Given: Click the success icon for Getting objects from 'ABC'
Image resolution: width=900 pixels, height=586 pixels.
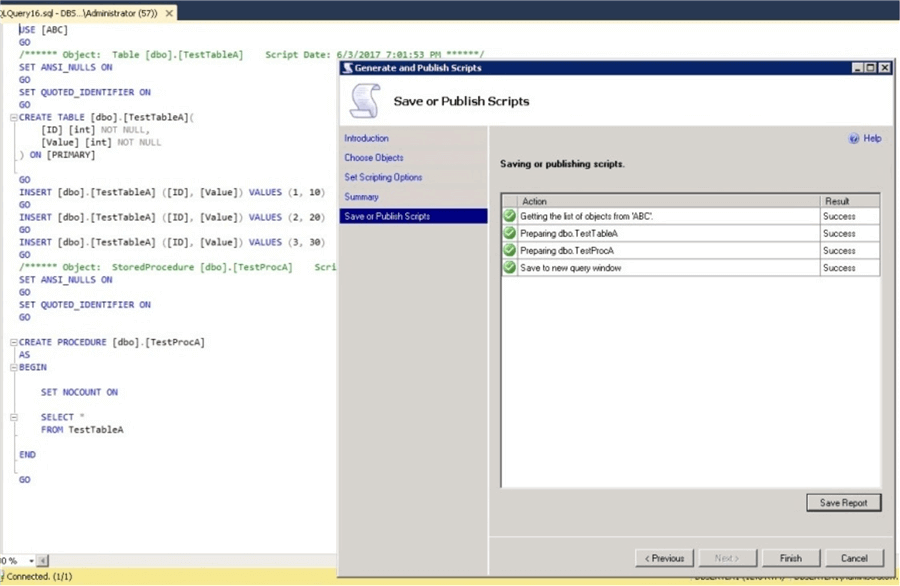Looking at the screenshot, I should coord(510,216).
